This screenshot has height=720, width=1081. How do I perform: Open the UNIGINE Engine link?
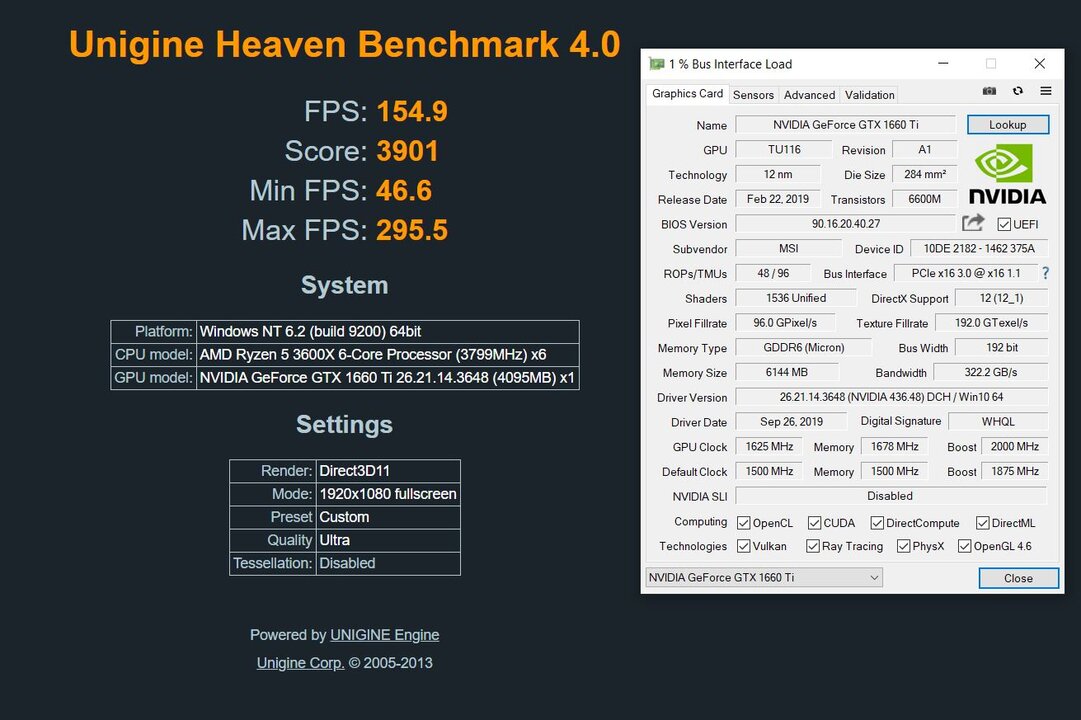click(x=385, y=634)
